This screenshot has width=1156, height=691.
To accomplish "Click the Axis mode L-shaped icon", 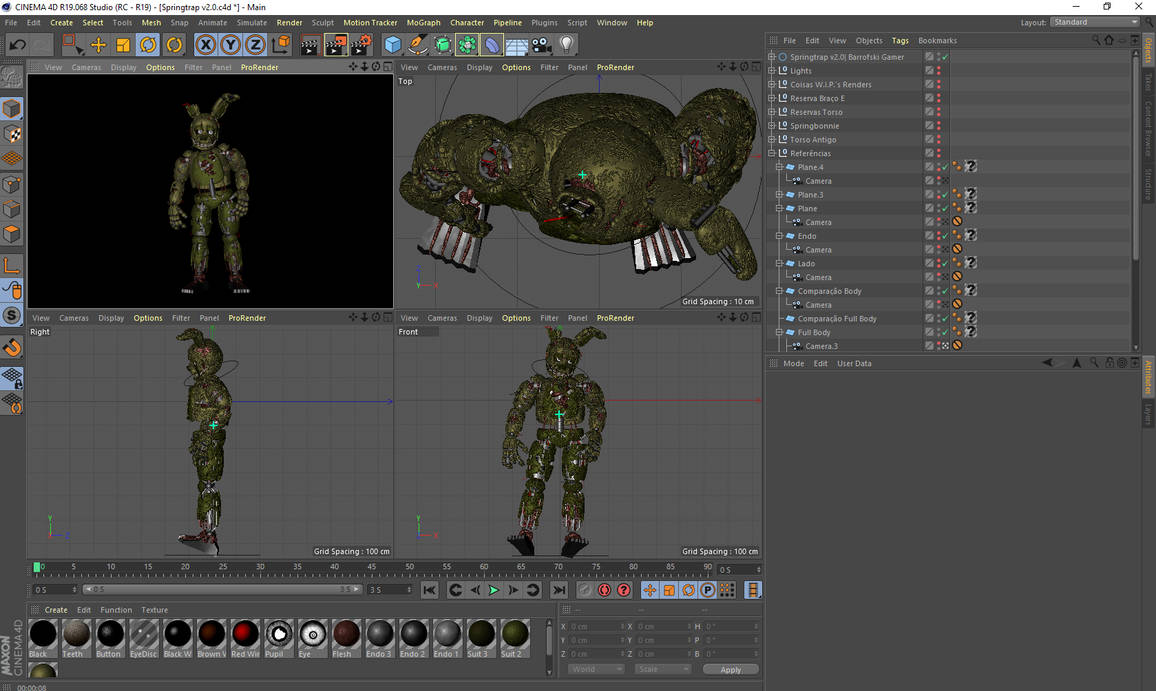I will click(x=12, y=265).
